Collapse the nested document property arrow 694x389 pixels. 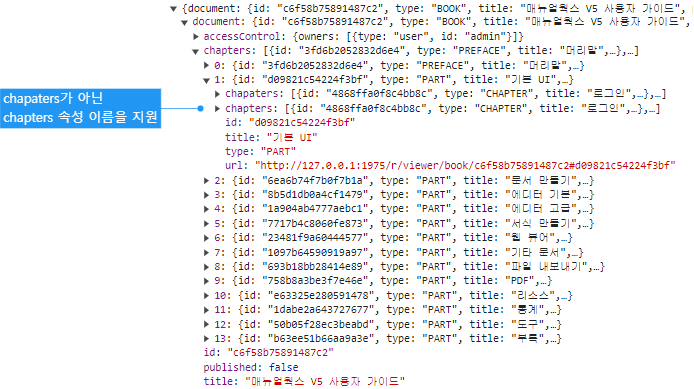coord(185,22)
